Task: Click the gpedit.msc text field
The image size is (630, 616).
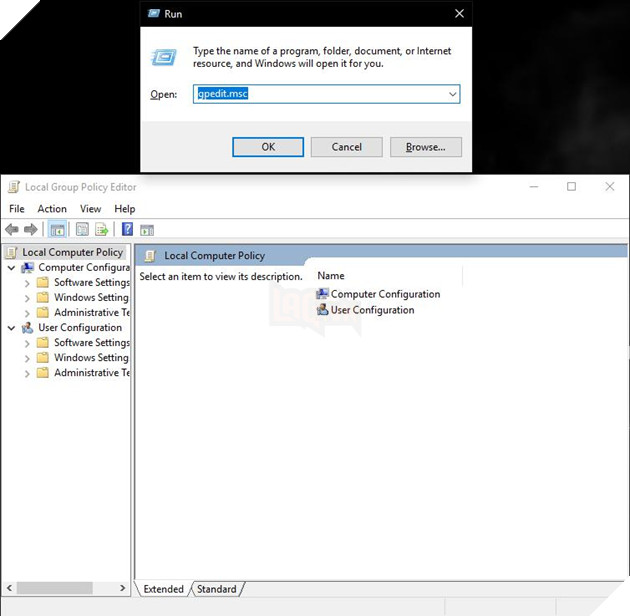Action: tap(318, 94)
